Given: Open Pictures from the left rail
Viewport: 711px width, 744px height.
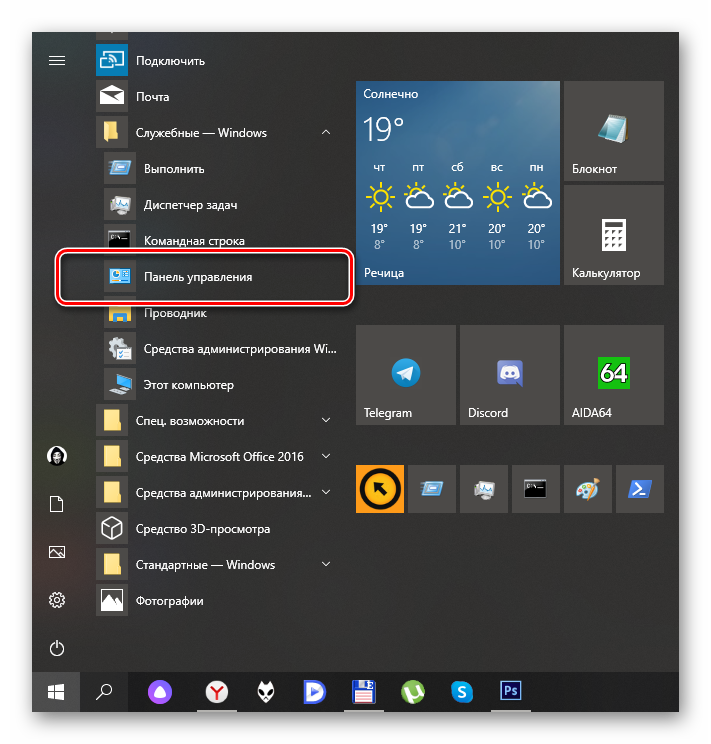Looking at the screenshot, I should click(x=57, y=552).
